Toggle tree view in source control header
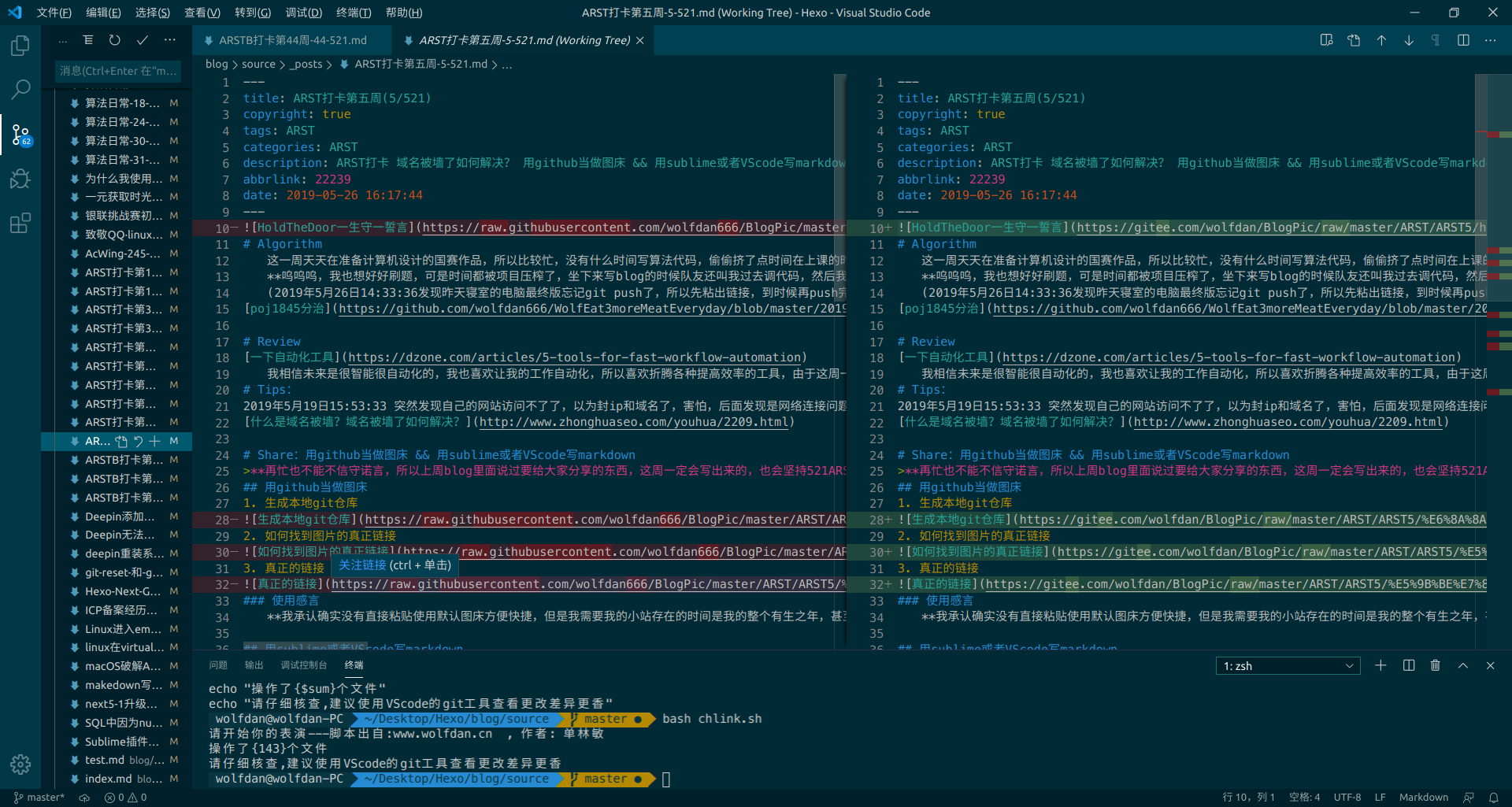1512x807 pixels. pos(88,40)
